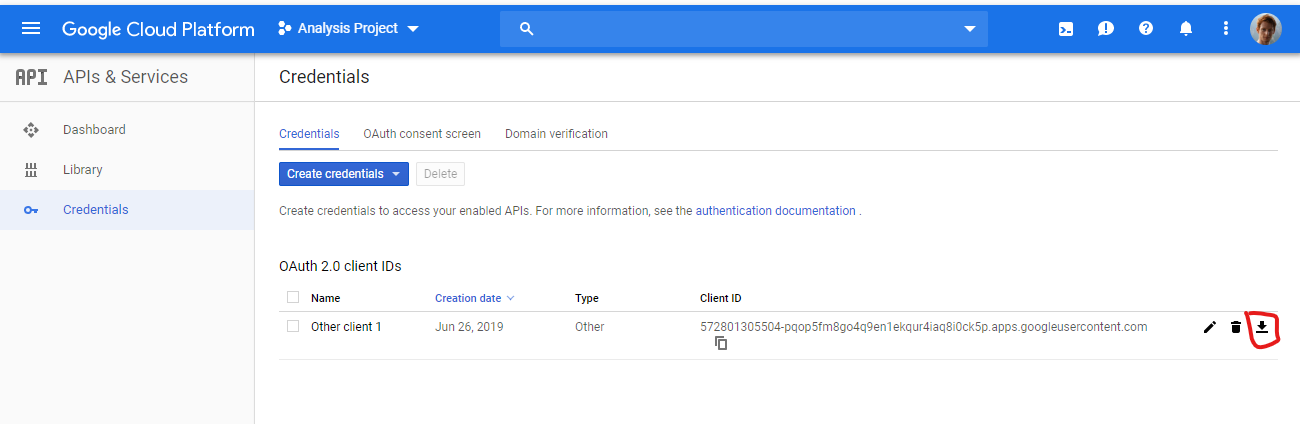The width and height of the screenshot is (1300, 424).
Task: Click the Dashboard sidebar icon
Action: click(31, 130)
